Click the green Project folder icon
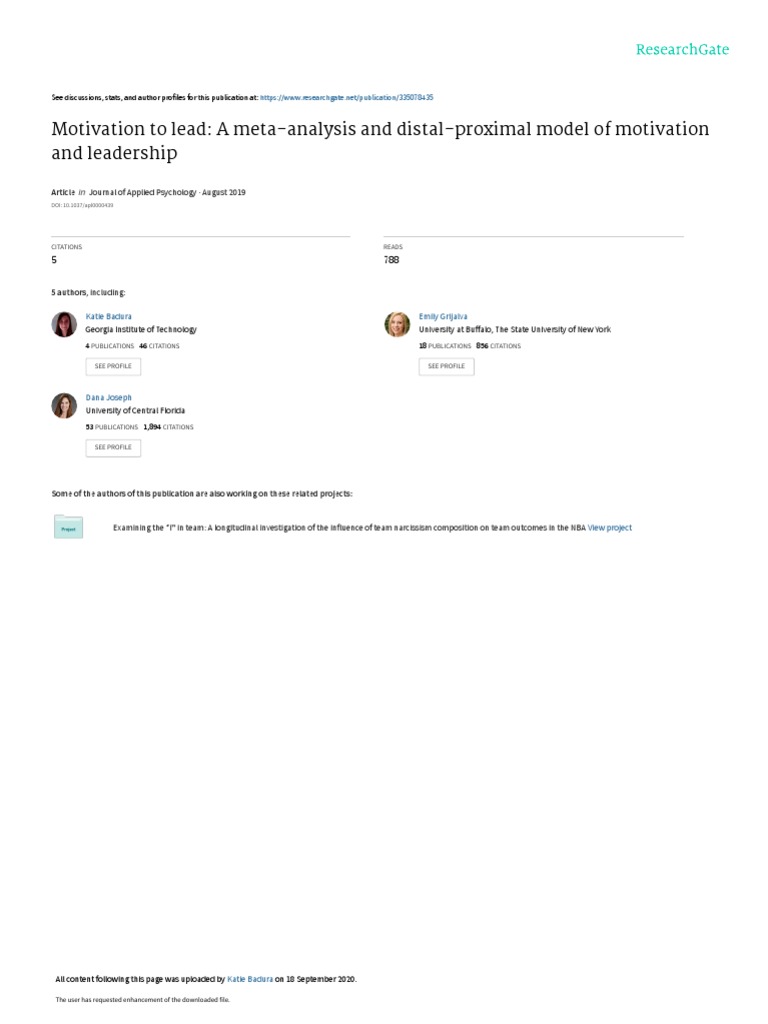768x1024 pixels. (x=69, y=527)
